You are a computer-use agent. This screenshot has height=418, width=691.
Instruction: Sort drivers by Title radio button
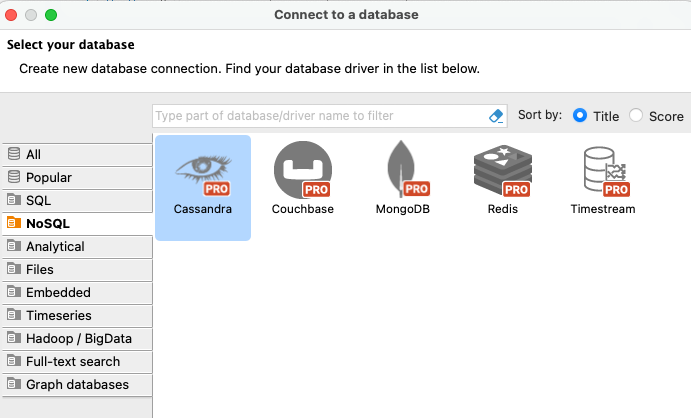point(580,115)
